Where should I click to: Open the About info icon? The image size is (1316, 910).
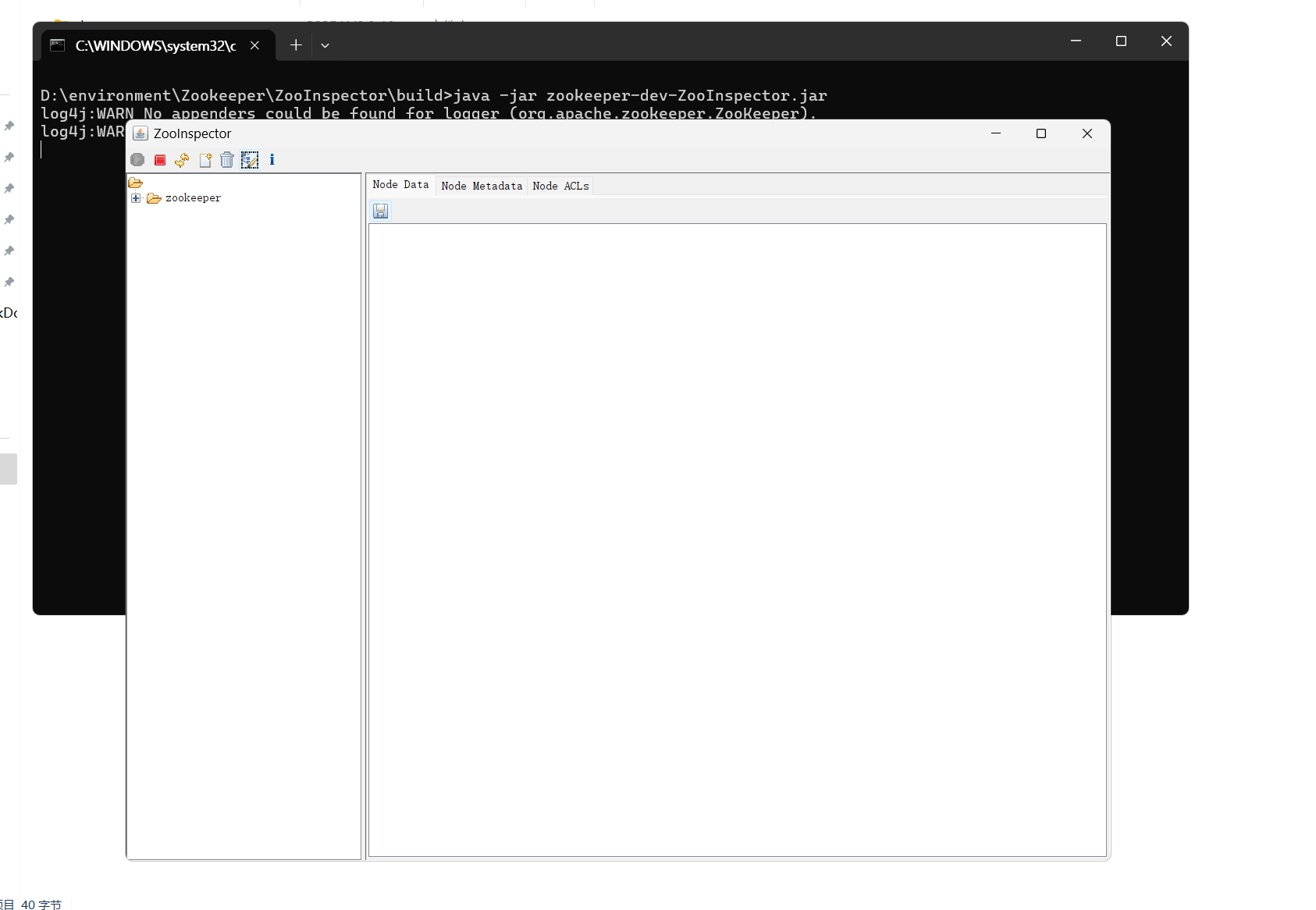[x=272, y=160]
